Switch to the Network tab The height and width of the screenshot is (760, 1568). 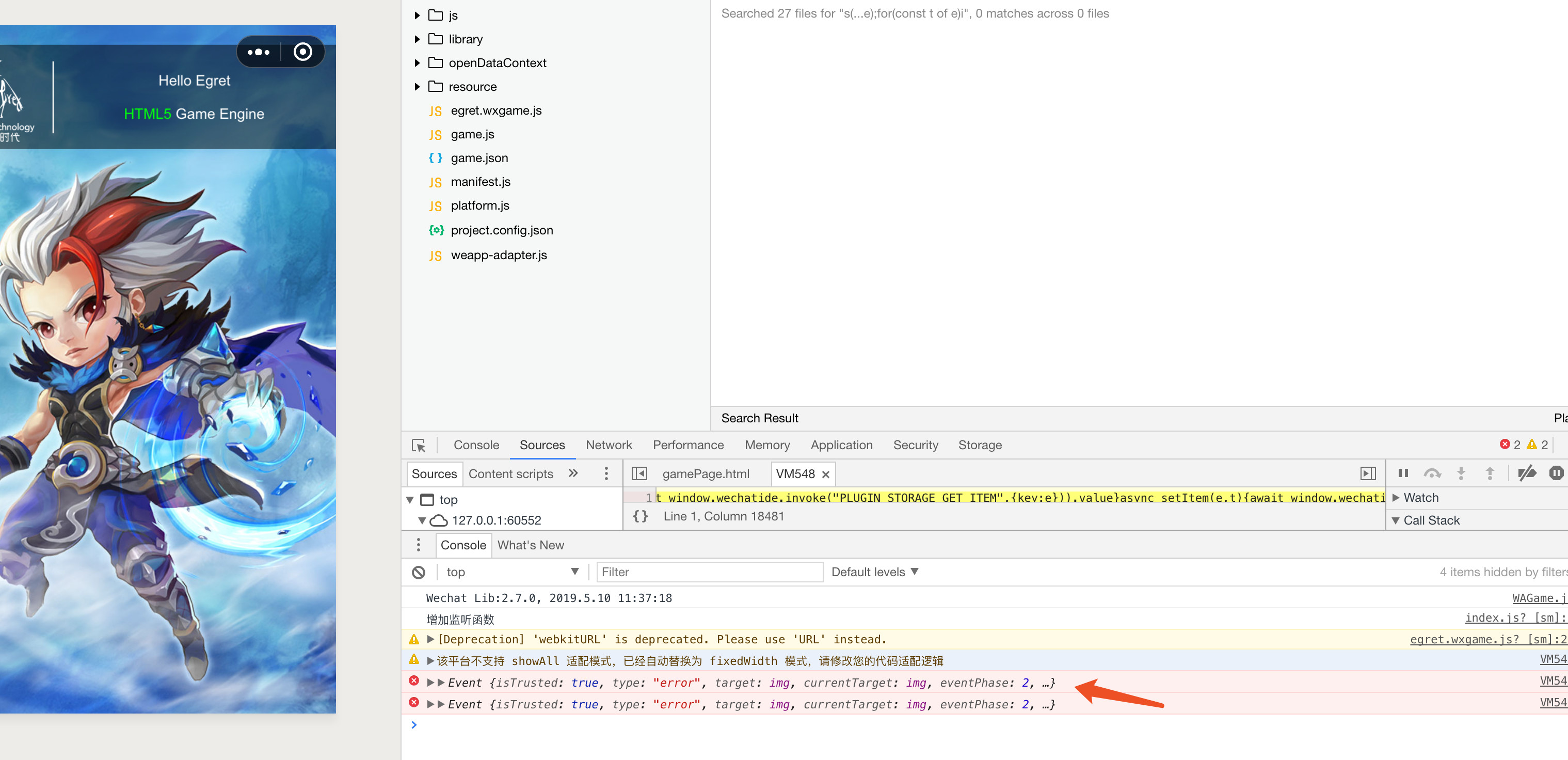pyautogui.click(x=609, y=445)
